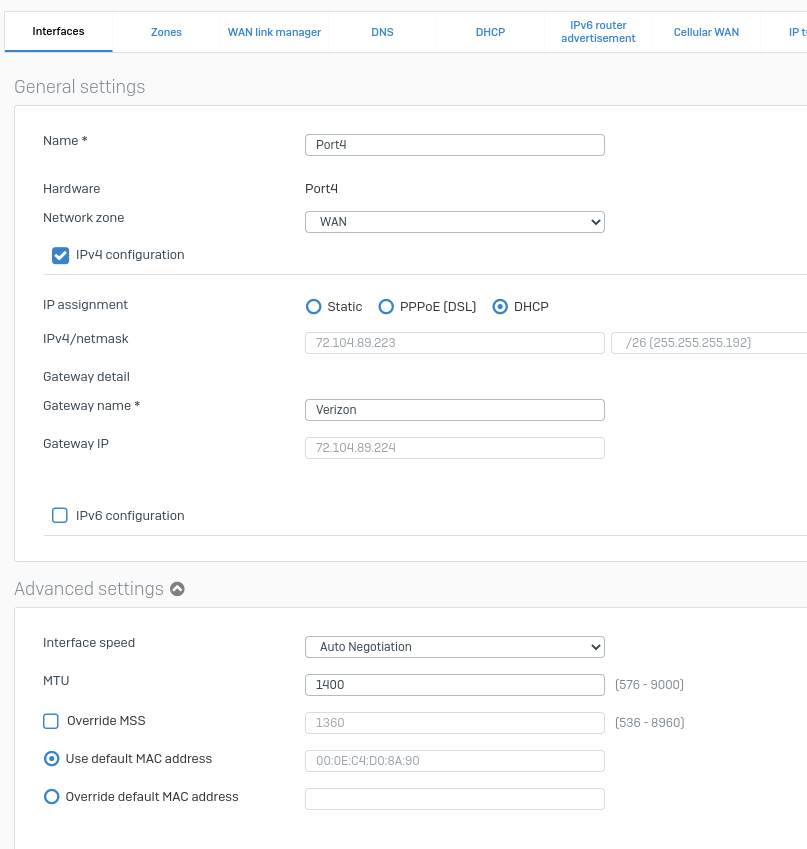Switch to the Interfaces tab

tap(58, 31)
